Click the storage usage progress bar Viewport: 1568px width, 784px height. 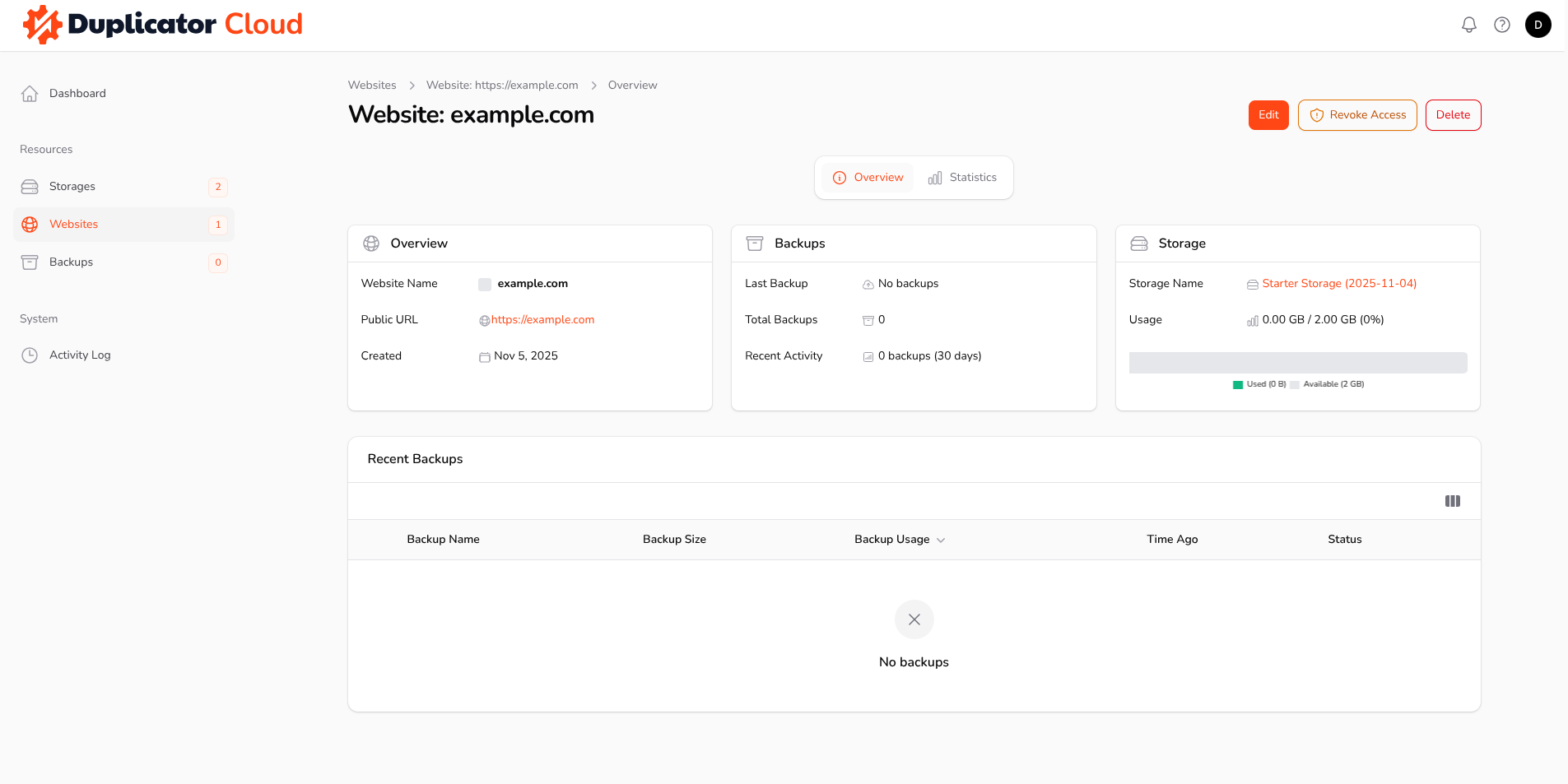point(1297,363)
